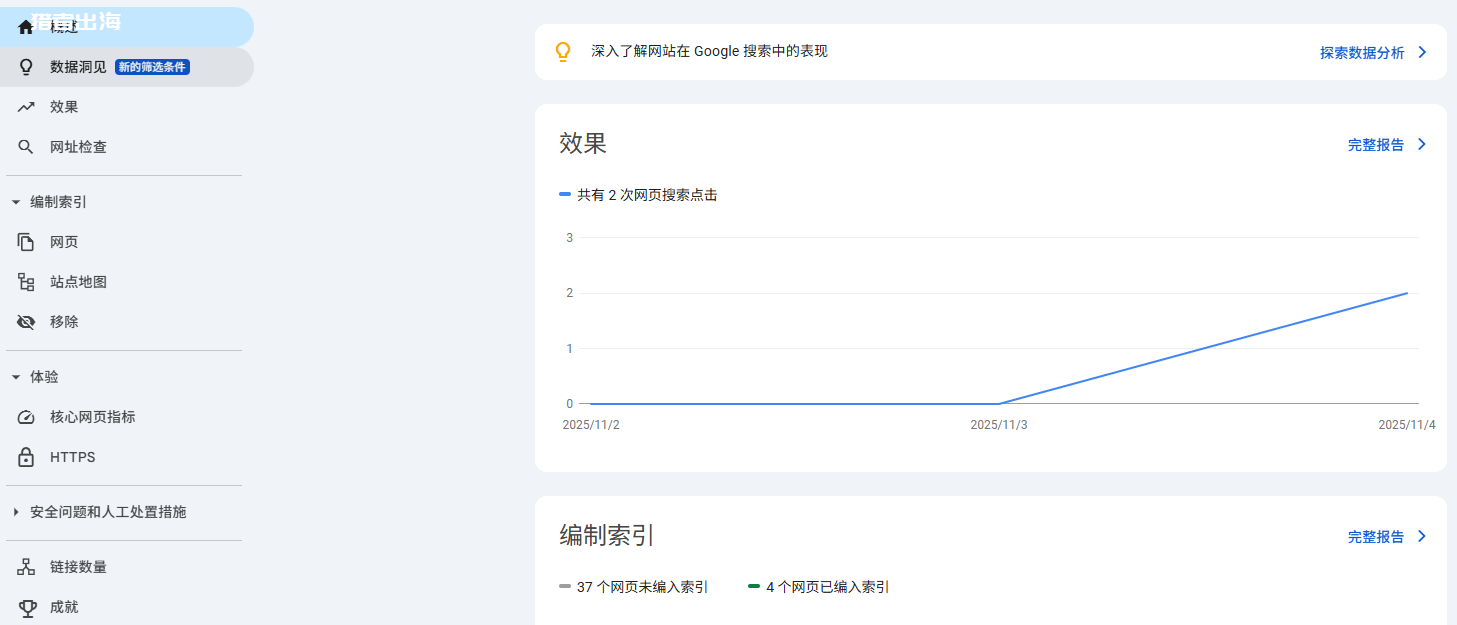This screenshot has height=625, width=1457.
Task: Select the 核心网页指标 icon
Action: (x=25, y=417)
